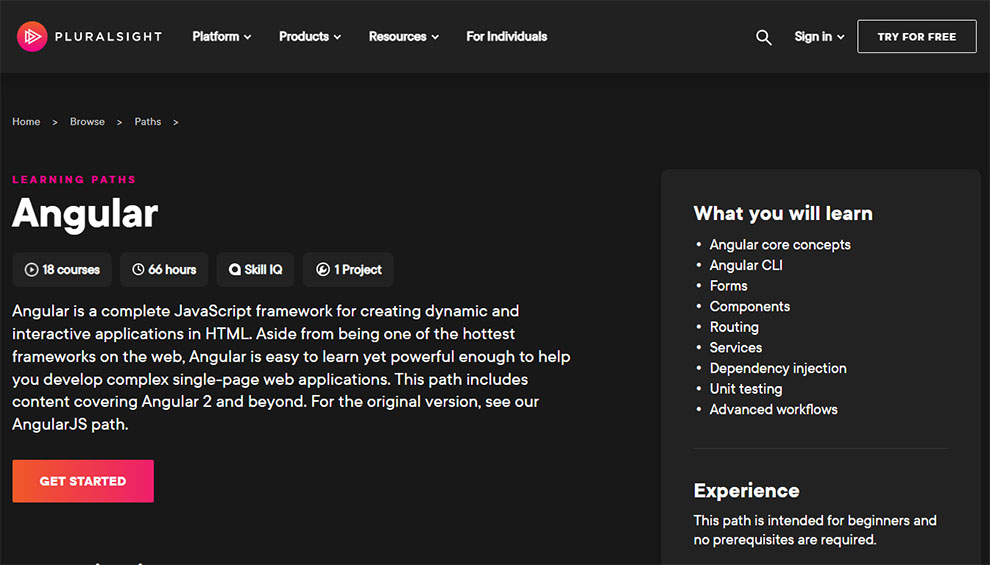Click the TRY FOR FREE button
990x565 pixels.
coord(917,37)
